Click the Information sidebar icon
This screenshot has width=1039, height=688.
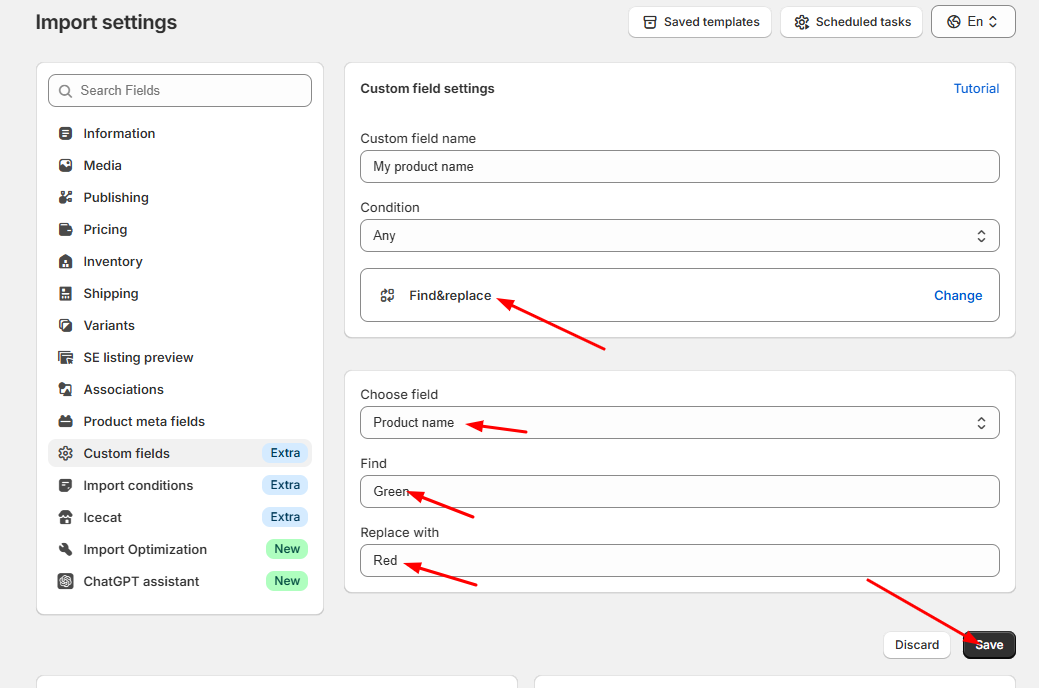point(66,133)
